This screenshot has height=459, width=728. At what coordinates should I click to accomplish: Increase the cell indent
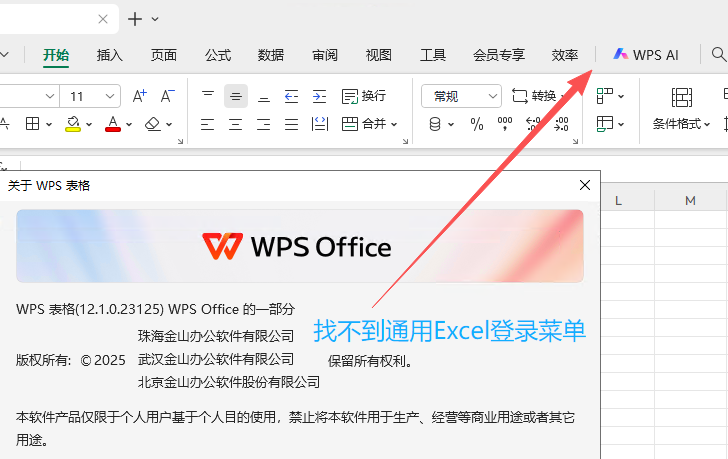point(319,96)
